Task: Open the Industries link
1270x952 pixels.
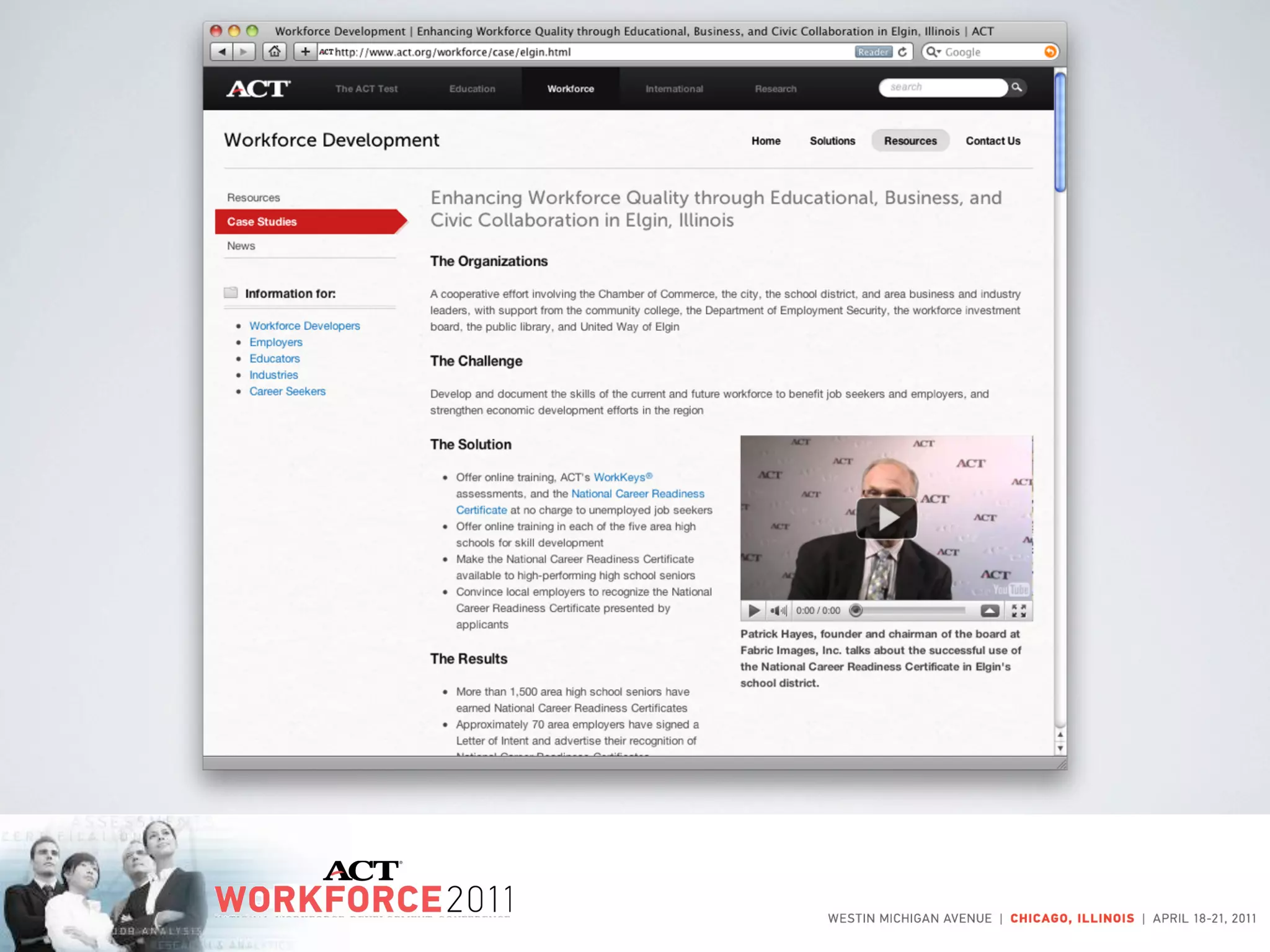Action: click(x=273, y=375)
